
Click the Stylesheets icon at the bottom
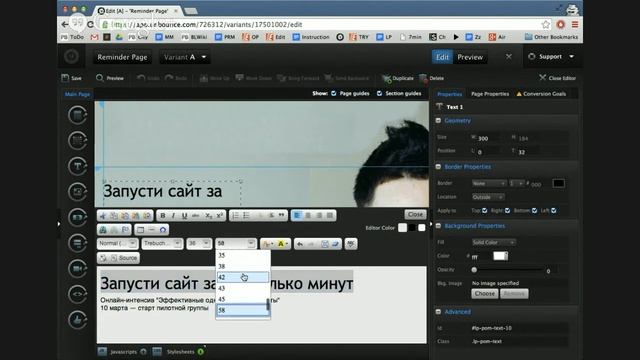[x=157, y=351]
